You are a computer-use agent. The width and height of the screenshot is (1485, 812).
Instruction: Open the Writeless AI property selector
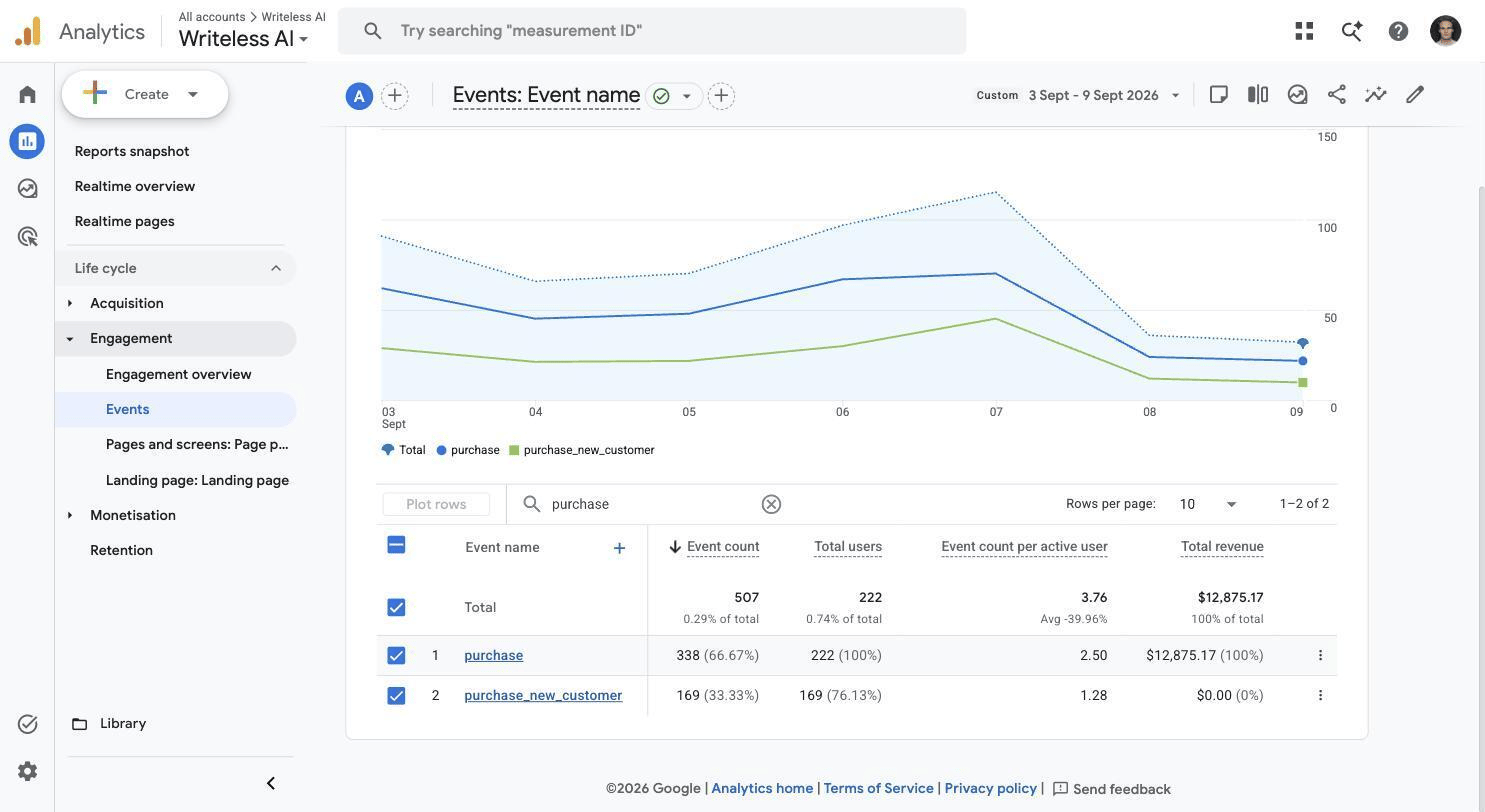tap(243, 39)
